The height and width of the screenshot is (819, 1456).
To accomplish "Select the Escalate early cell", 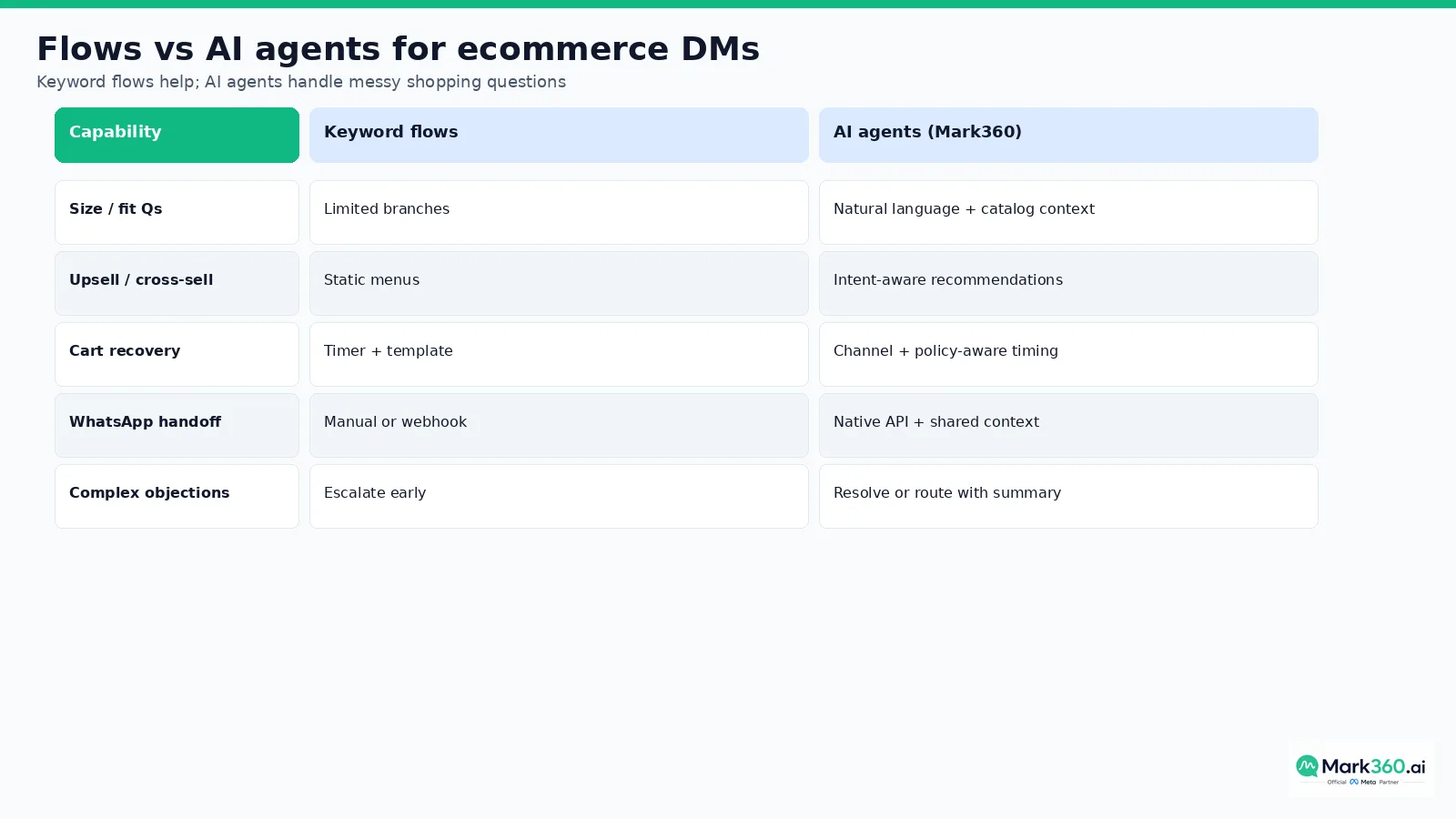I will point(559,496).
